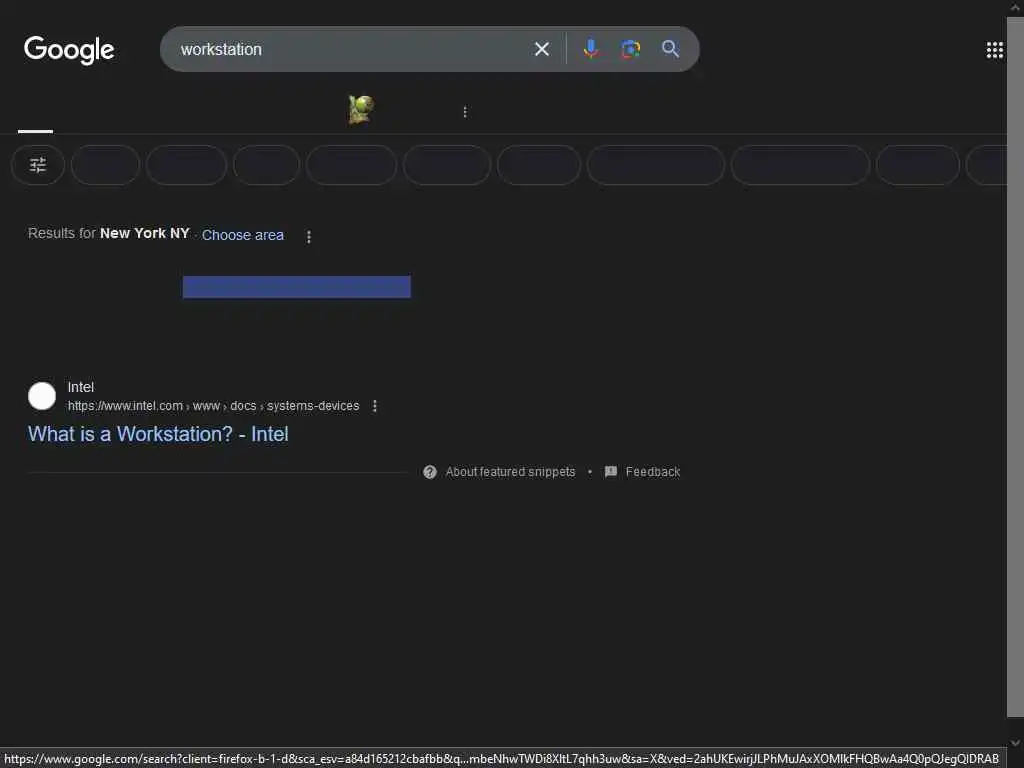Open the three-dot menu in the tabs row
This screenshot has width=1024, height=768.
(x=464, y=112)
